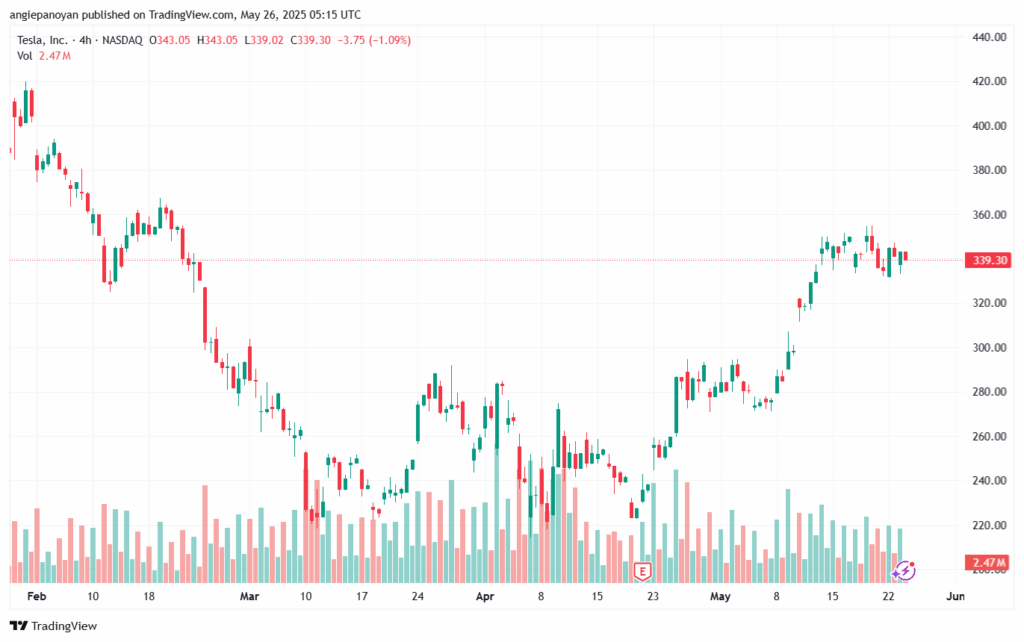Click the 400.00 price axis label
Screen dimensions: 1024x642
pyautogui.click(x=989, y=126)
